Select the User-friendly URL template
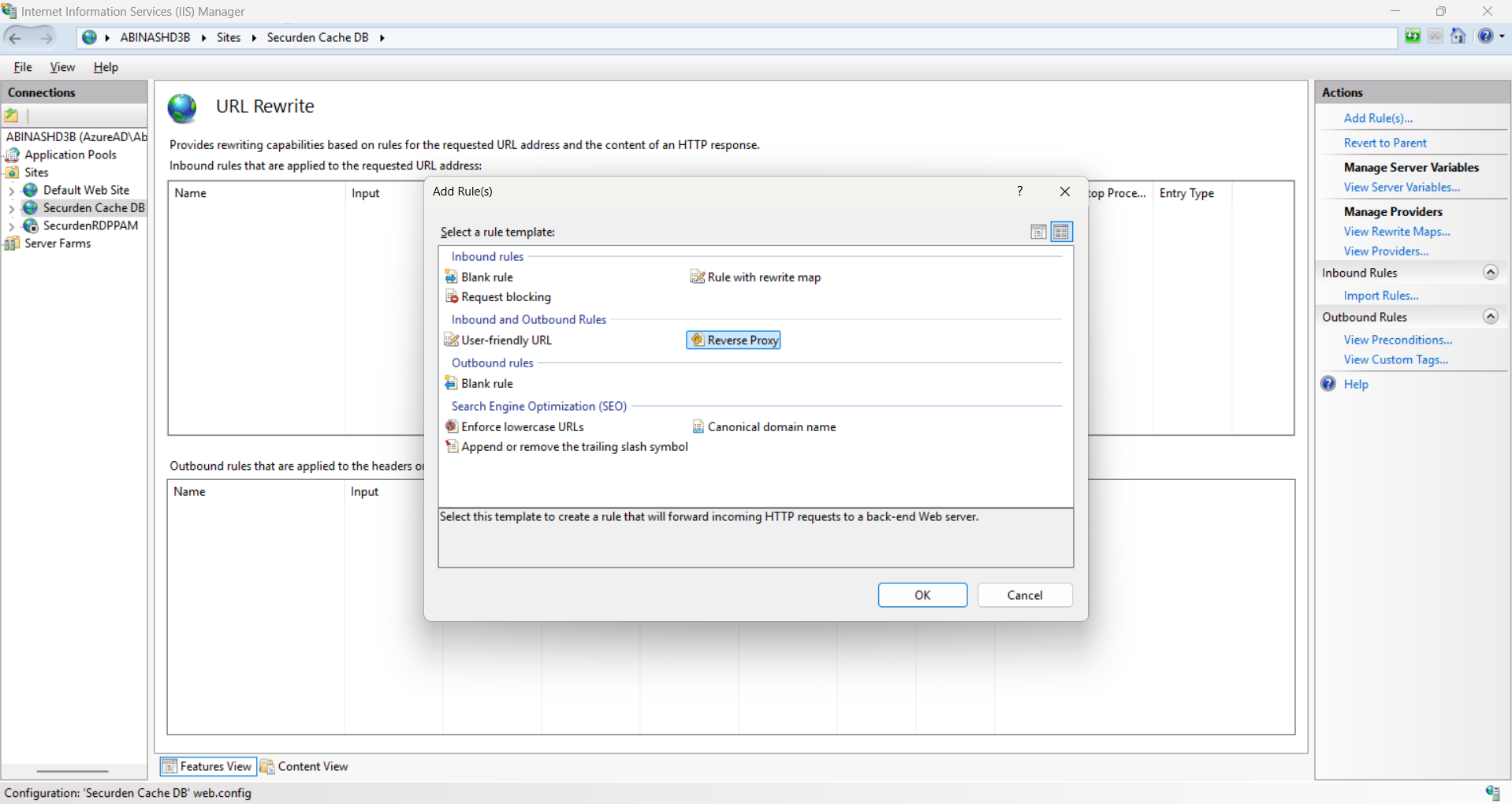The width and height of the screenshot is (1512, 804). click(498, 340)
